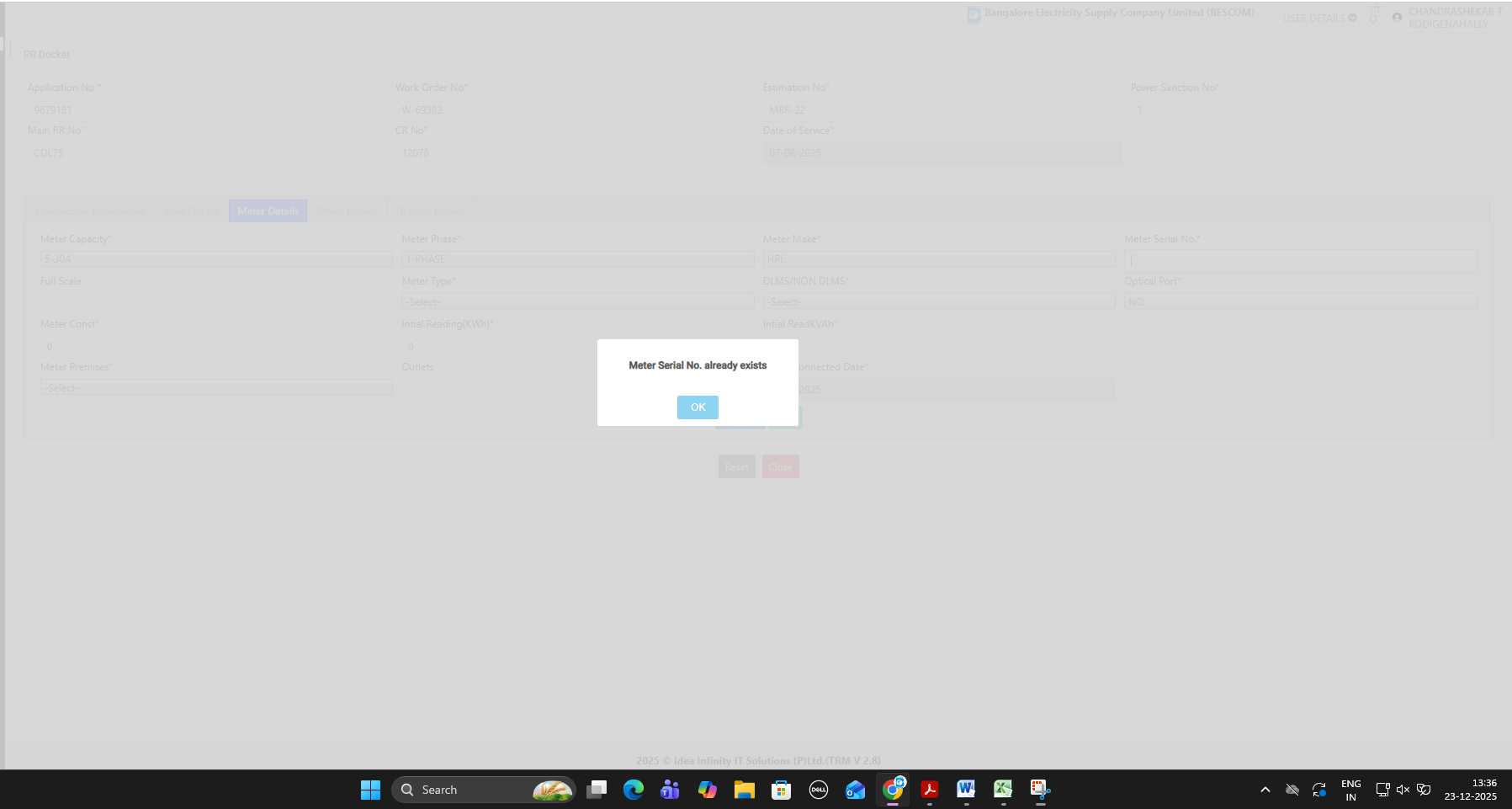Viewport: 1512px width, 809px height.
Task: Launch Microsoft Edge from the taskbar
Action: tap(634, 790)
